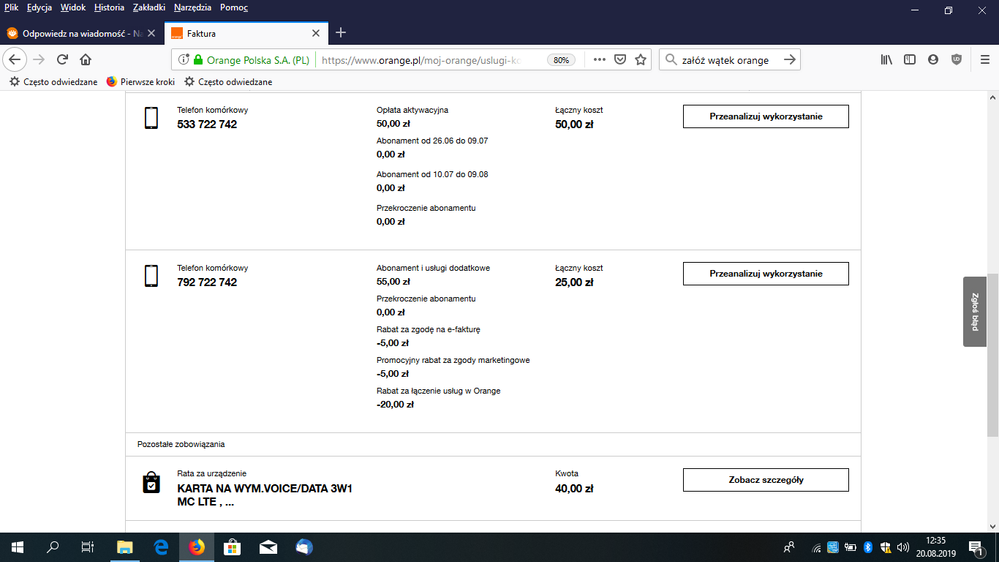Viewport: 999px width, 562px height.
Task: Open the Plik menu
Action: (x=11, y=8)
